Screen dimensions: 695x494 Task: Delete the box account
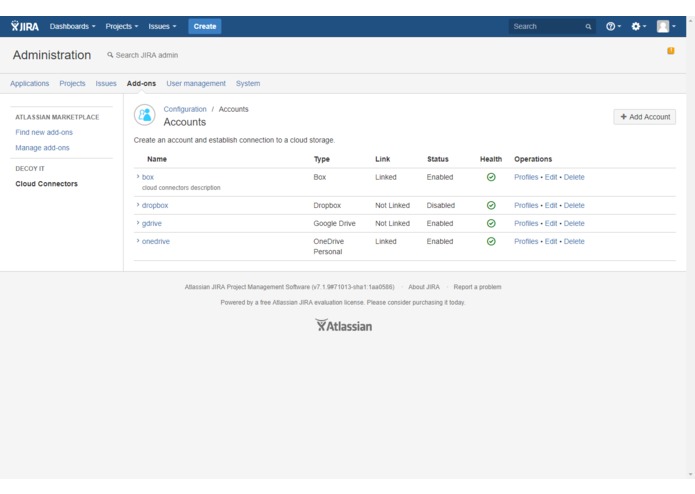click(574, 177)
